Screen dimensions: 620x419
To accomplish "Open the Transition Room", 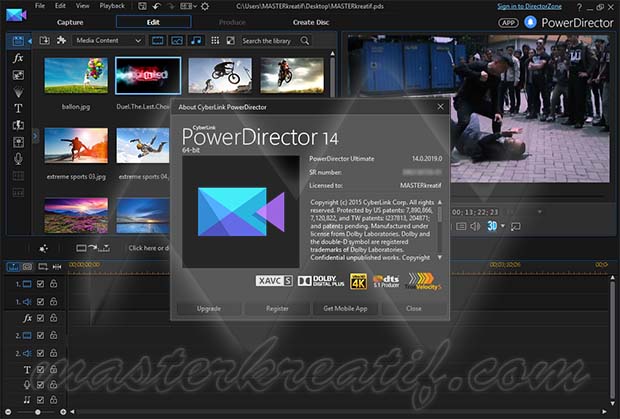I will 18,125.
